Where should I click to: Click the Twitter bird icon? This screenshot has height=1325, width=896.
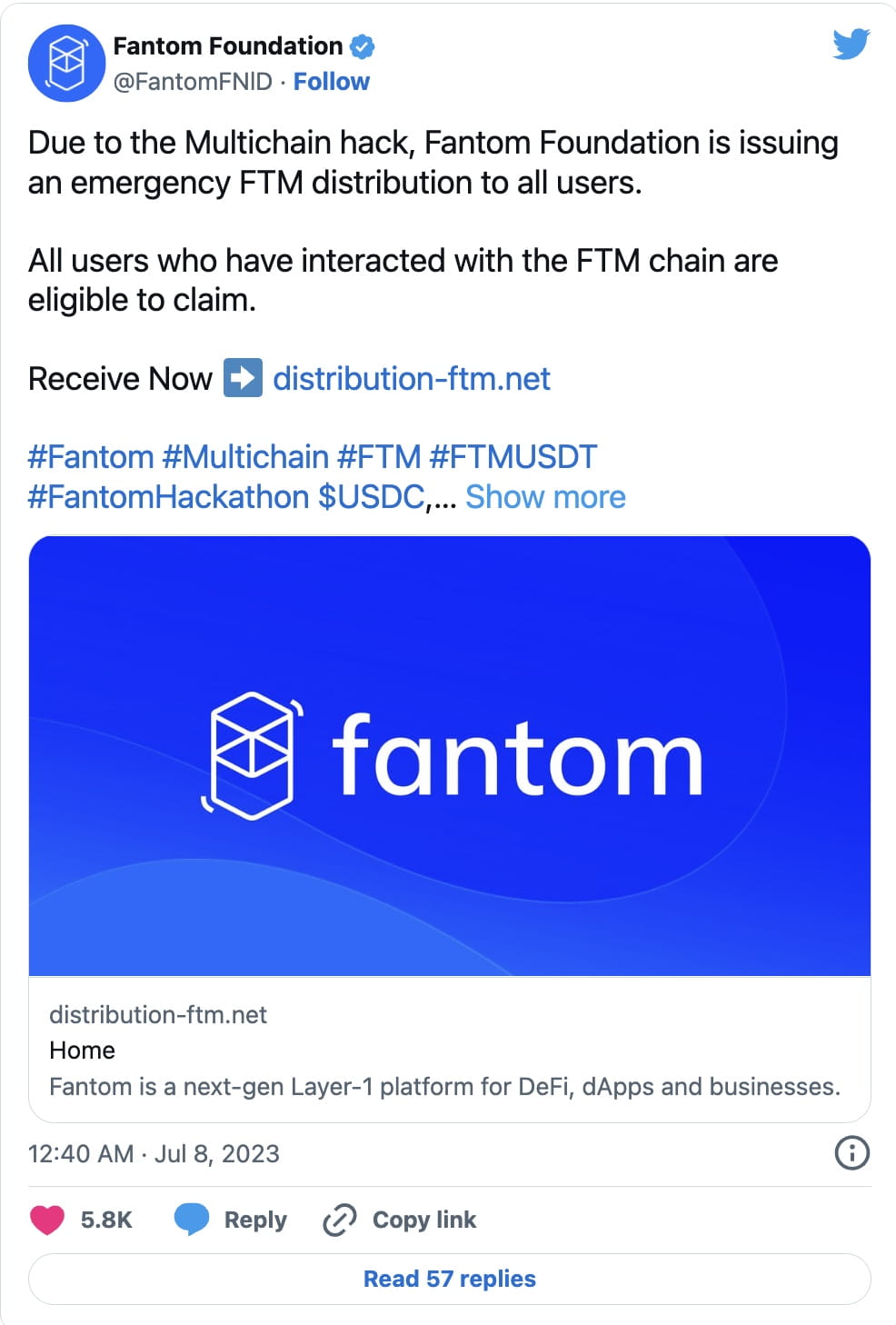851,44
